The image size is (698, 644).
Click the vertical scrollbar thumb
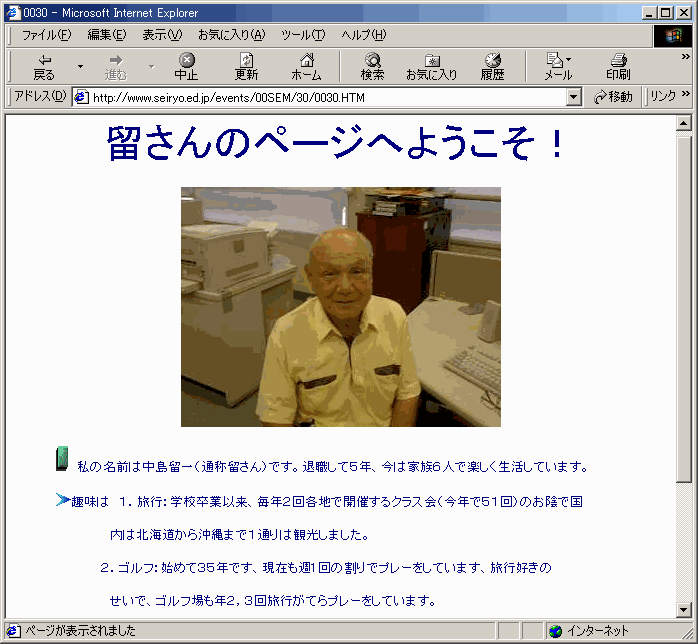(683, 309)
